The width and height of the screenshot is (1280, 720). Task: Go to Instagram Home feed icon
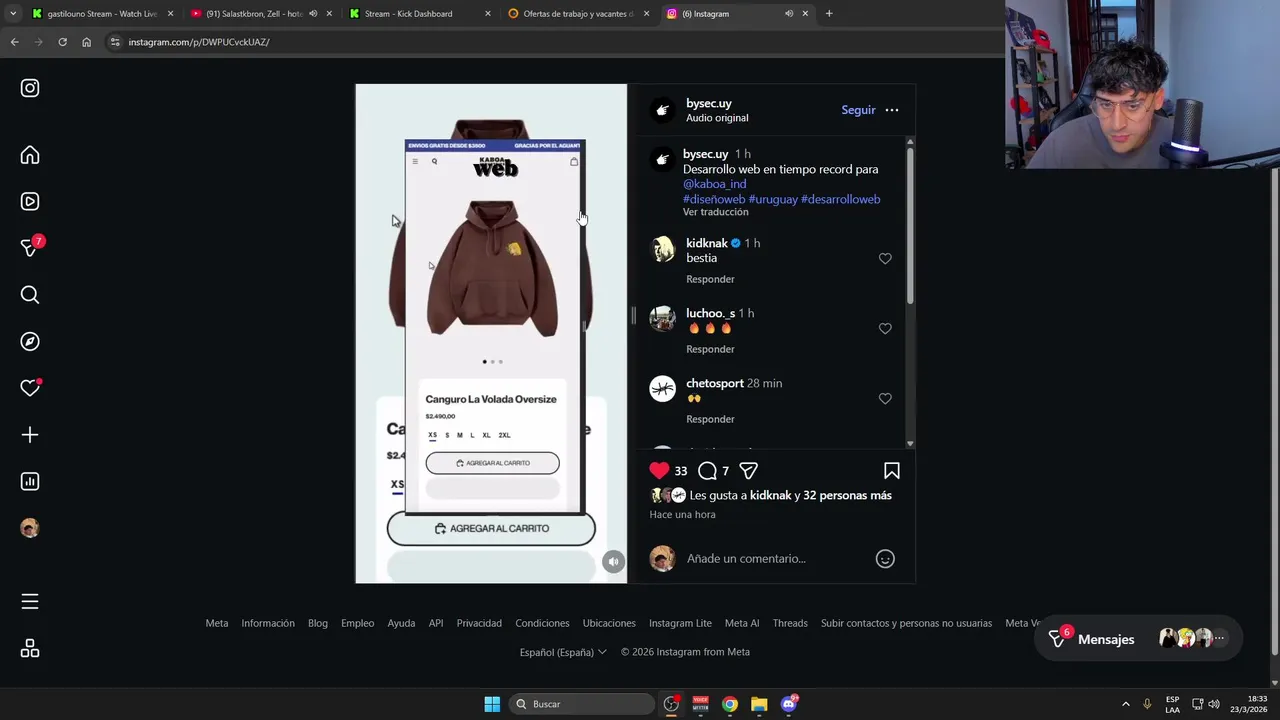coord(30,155)
